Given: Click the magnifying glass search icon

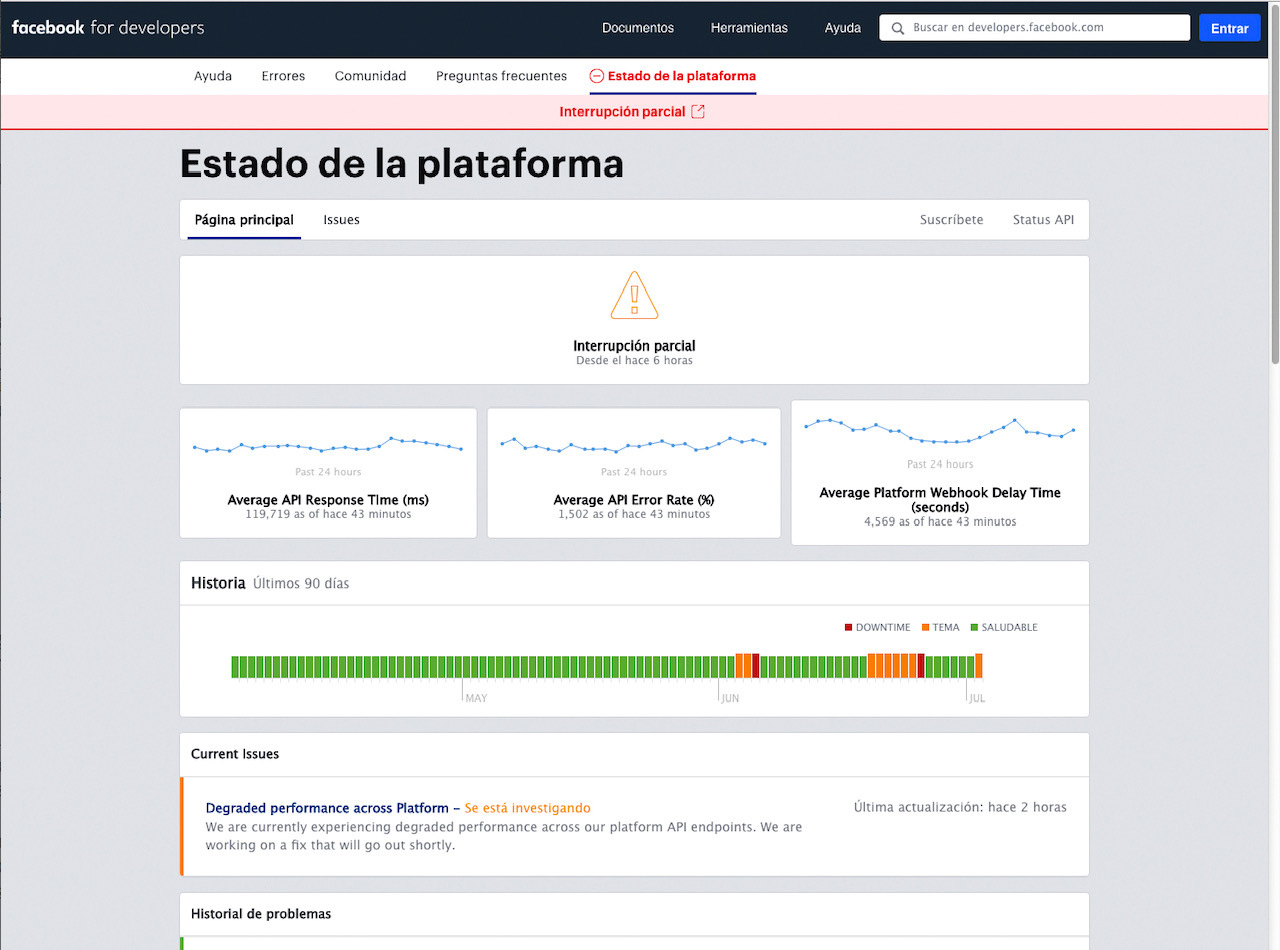Looking at the screenshot, I should click(897, 28).
